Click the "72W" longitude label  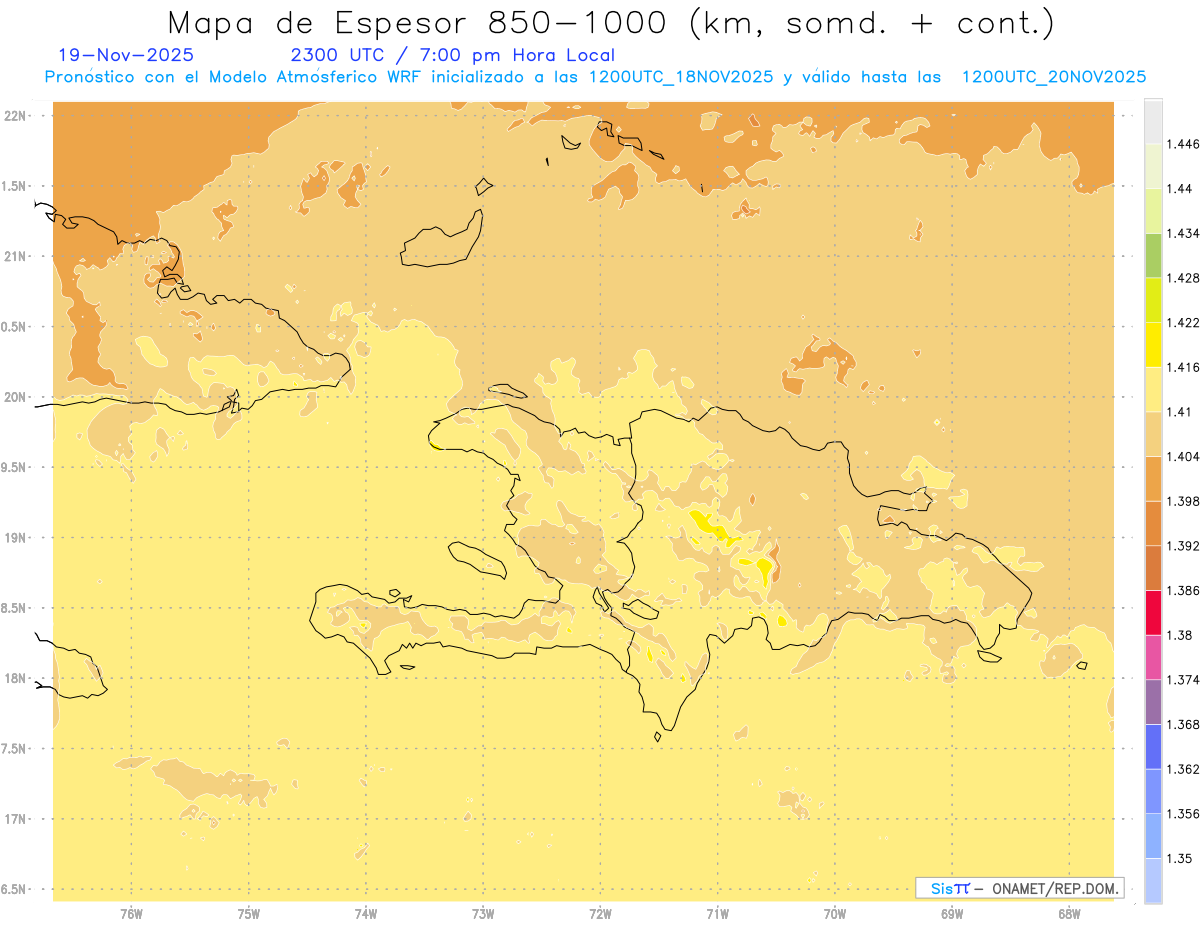pyautogui.click(x=600, y=914)
